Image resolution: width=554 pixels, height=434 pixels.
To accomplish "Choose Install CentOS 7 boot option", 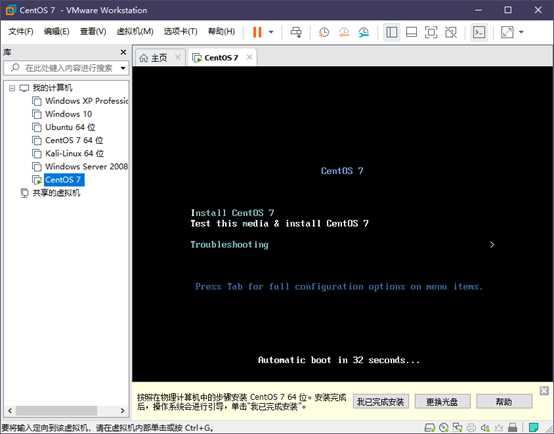I will click(x=232, y=213).
